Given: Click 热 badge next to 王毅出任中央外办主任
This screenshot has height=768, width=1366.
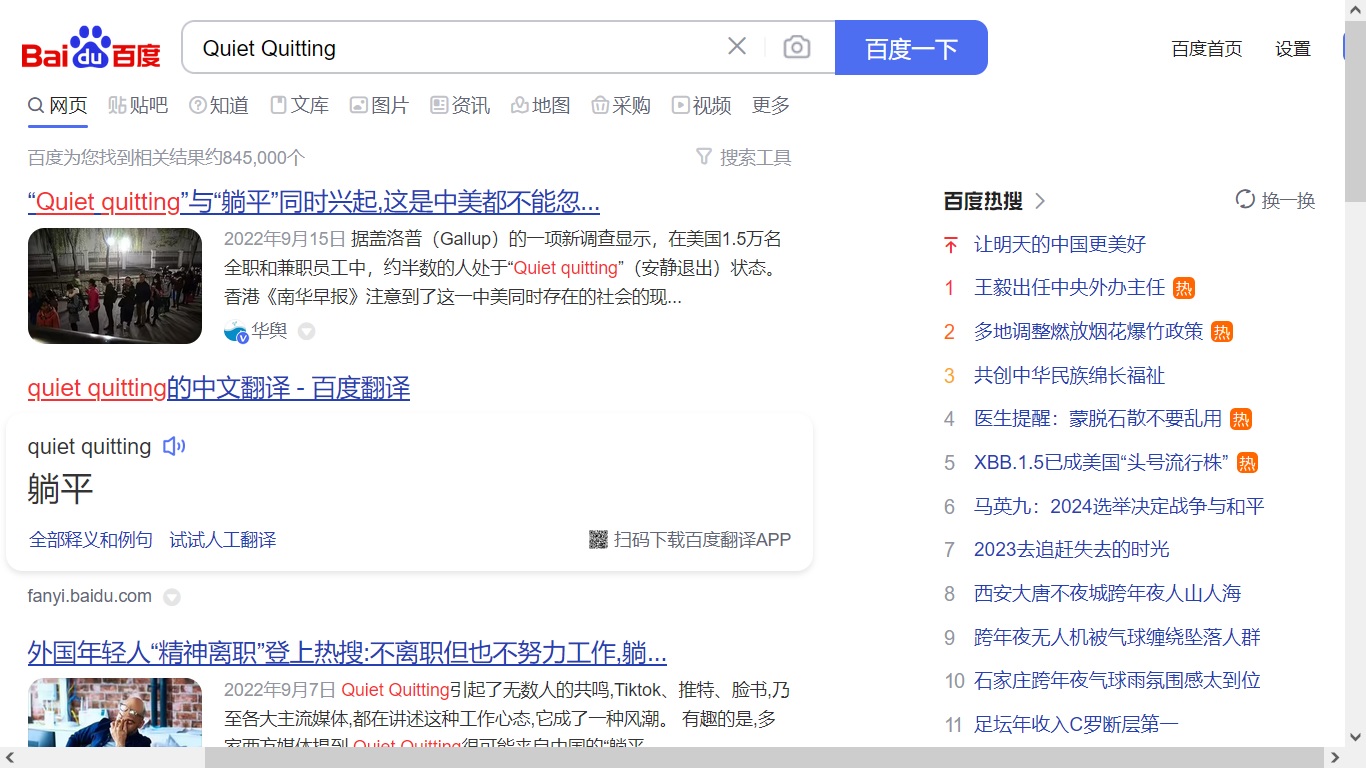Looking at the screenshot, I should (x=1184, y=288).
